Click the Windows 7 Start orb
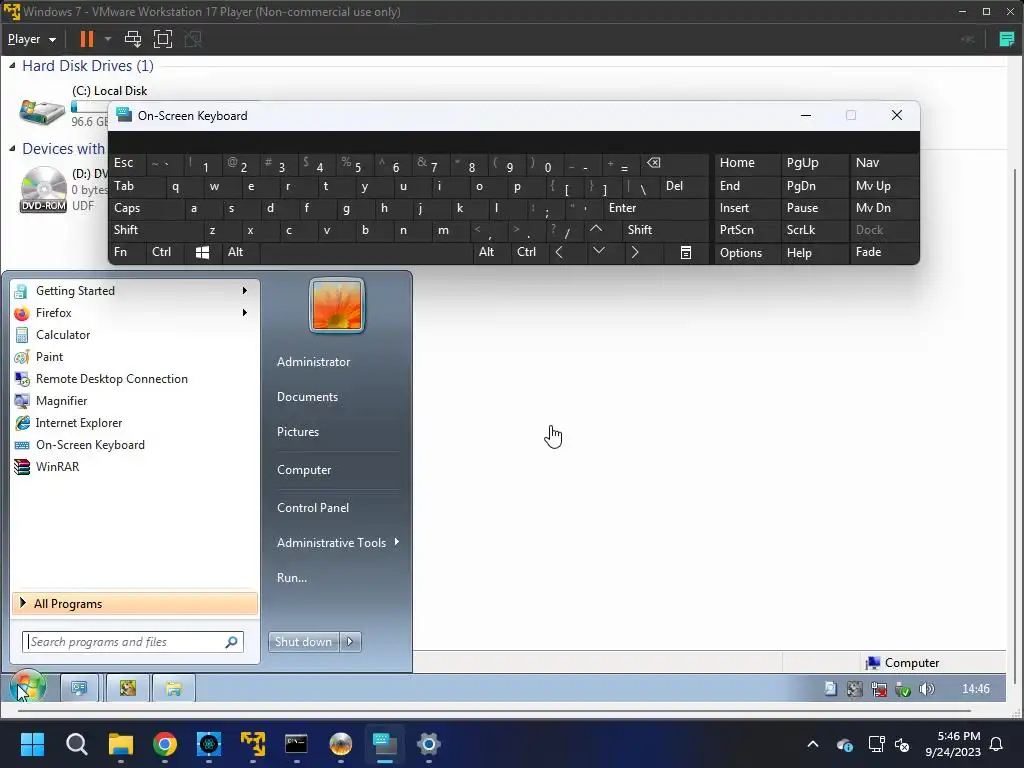 [x=27, y=688]
